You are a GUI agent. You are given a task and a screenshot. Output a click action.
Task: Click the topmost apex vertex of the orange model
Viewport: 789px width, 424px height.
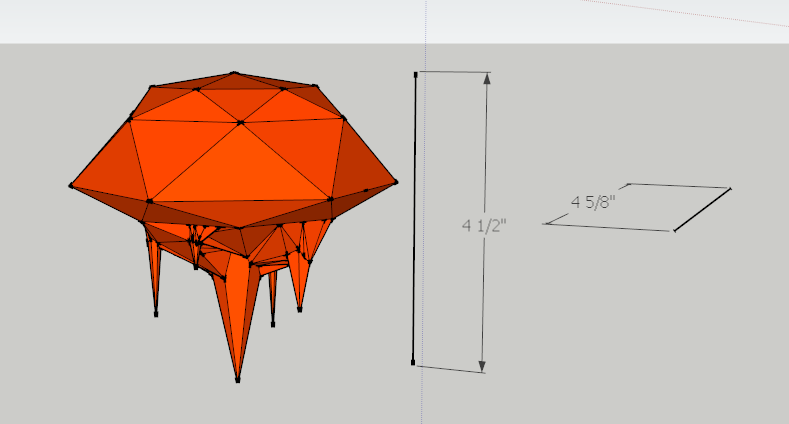coord(234,73)
